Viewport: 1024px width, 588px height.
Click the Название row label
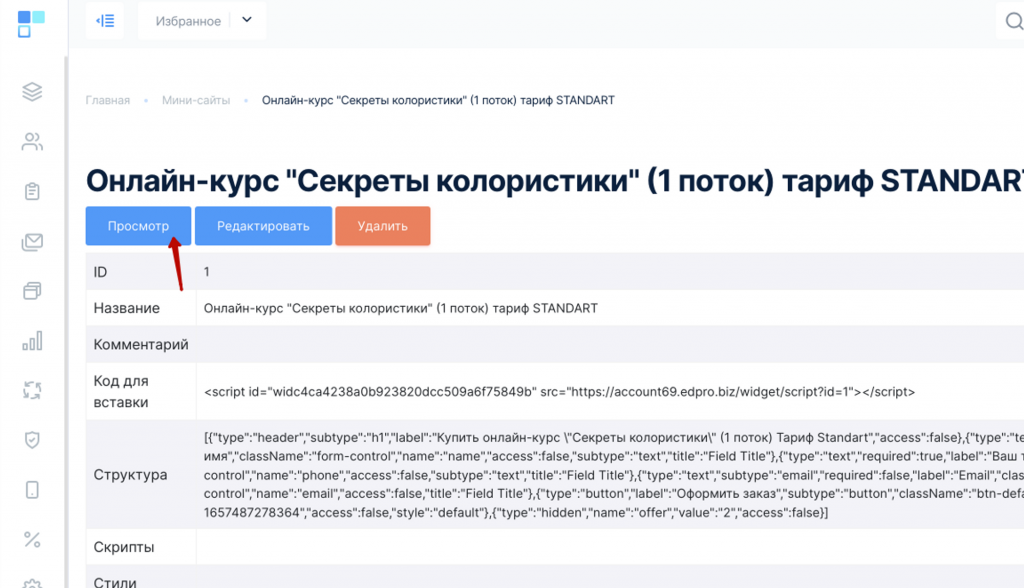(127, 308)
